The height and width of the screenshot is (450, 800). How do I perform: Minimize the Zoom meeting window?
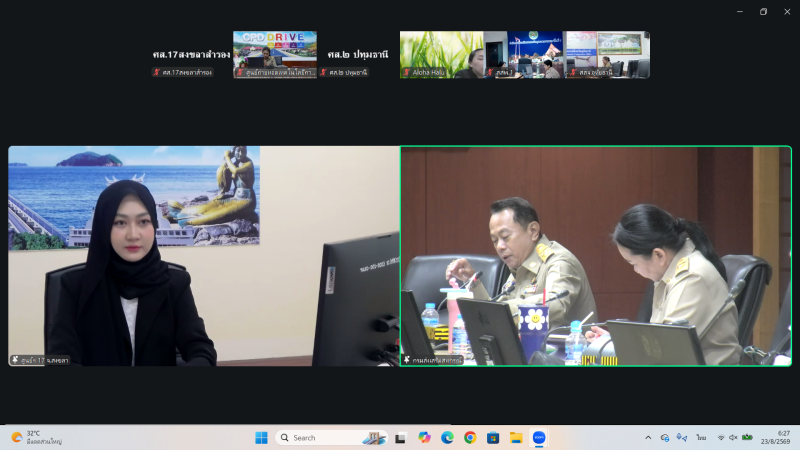[740, 12]
